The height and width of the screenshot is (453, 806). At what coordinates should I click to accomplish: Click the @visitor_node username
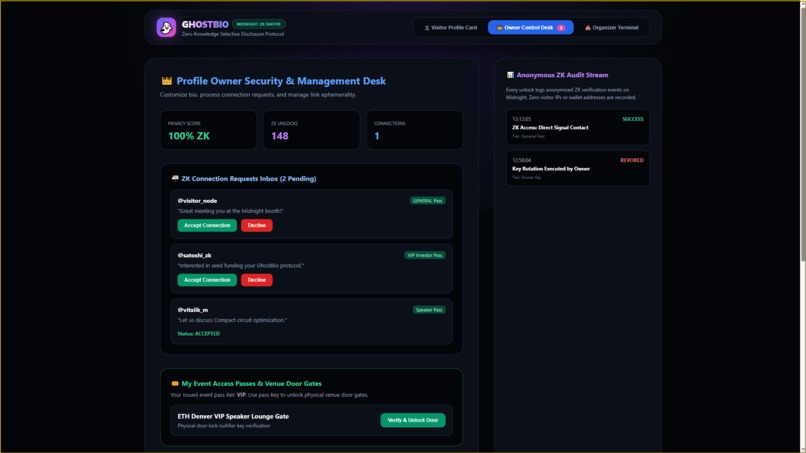[197, 201]
